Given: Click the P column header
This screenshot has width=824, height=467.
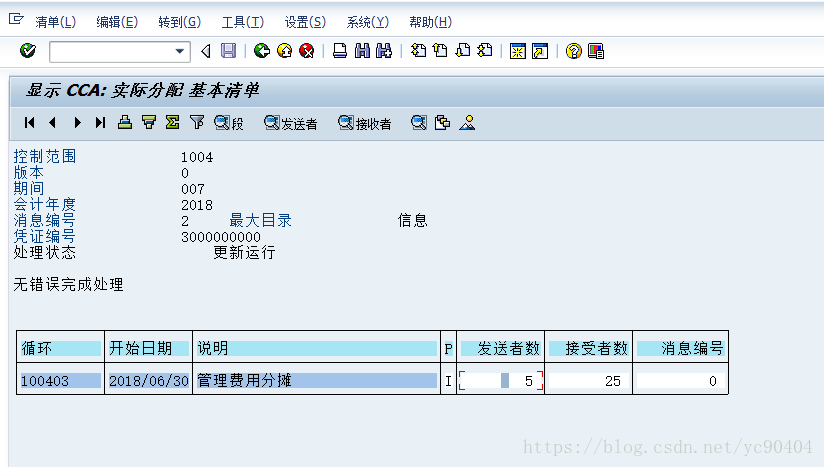Looking at the screenshot, I should tap(448, 349).
